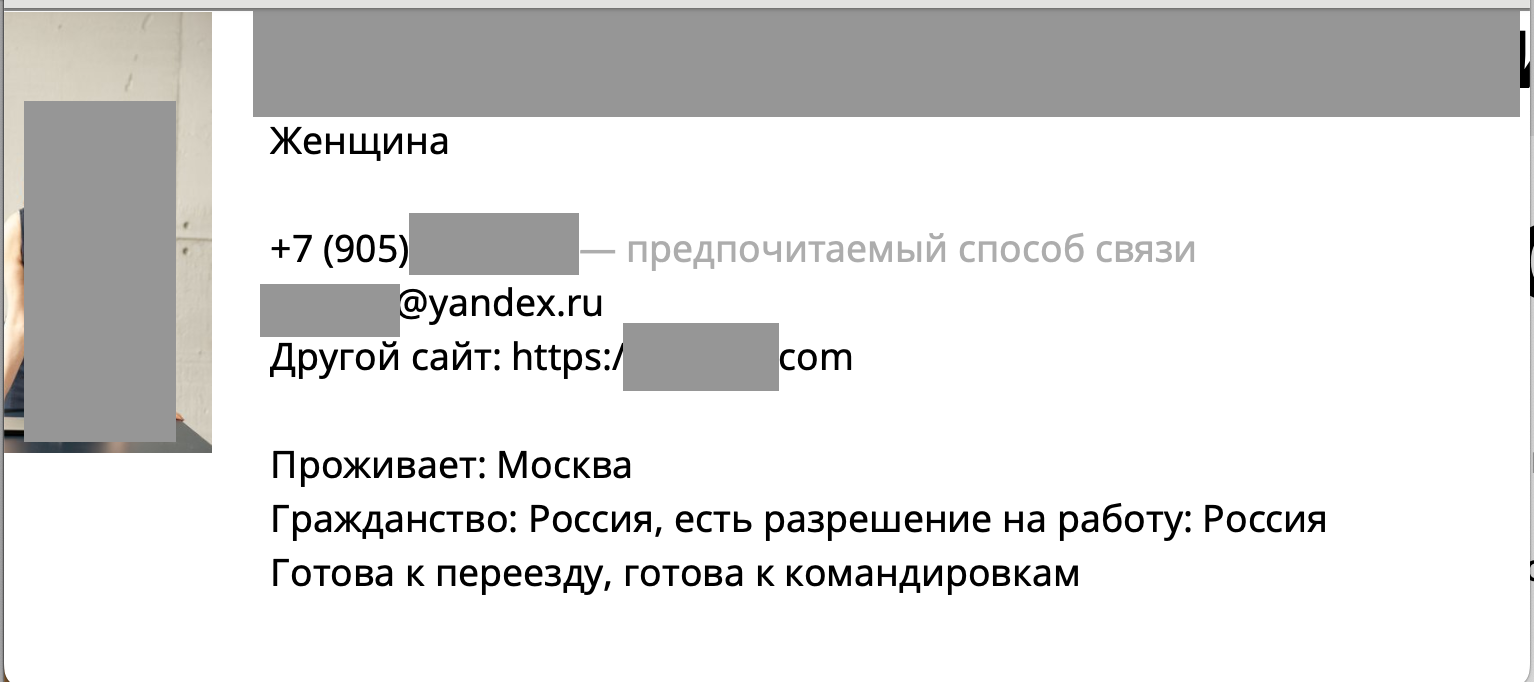Click the "com" ending of site URL
The image size is (1534, 682).
click(x=816, y=358)
